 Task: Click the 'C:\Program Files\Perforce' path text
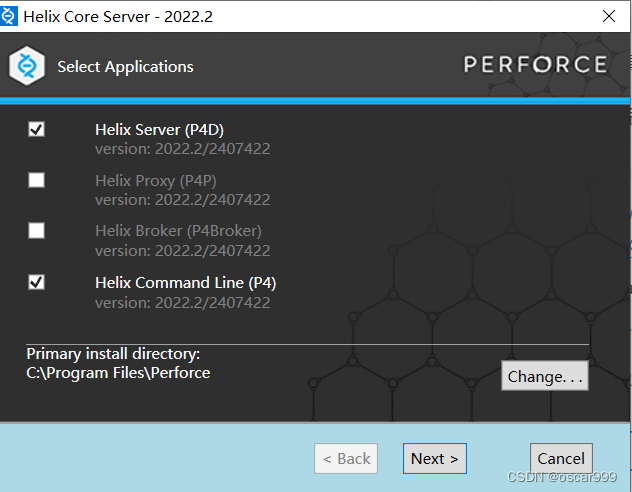[x=118, y=373]
